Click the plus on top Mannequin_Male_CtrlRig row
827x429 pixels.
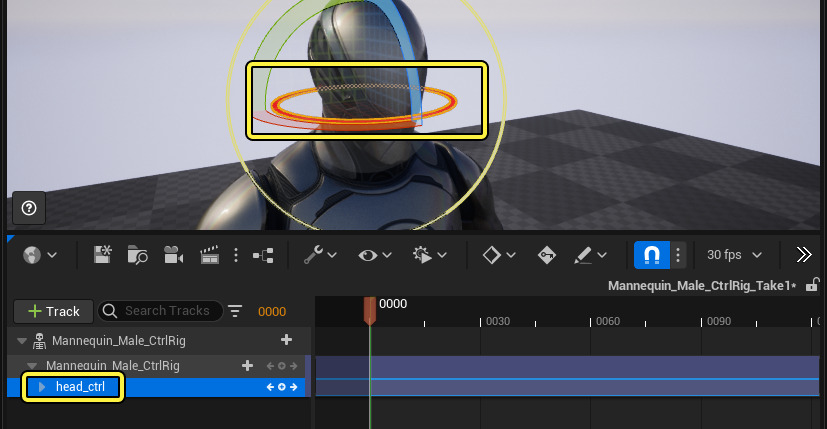pyautogui.click(x=286, y=340)
